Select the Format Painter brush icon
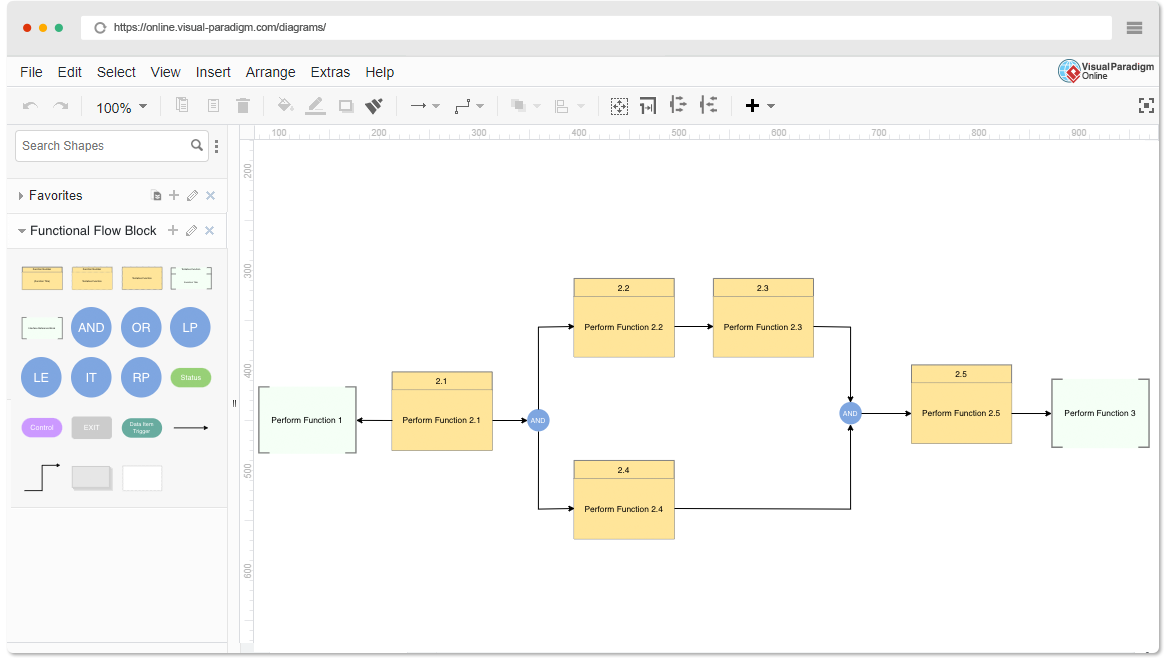Viewport: 1170px width, 665px height. 374,106
